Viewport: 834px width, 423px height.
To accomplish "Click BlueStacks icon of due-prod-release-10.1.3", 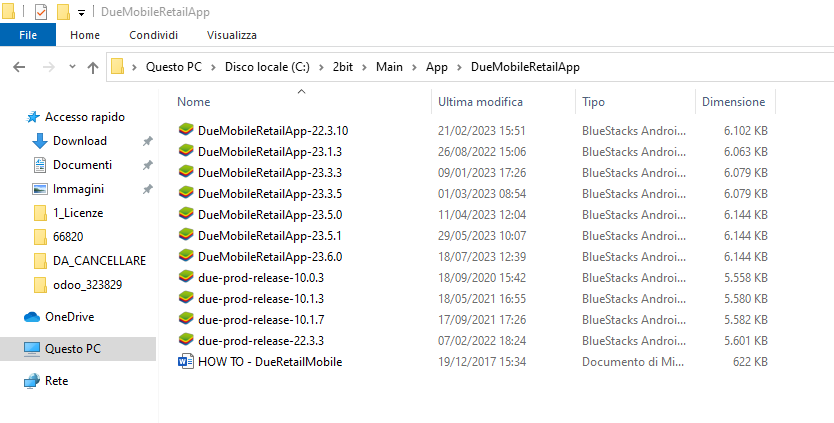I will coord(186,298).
